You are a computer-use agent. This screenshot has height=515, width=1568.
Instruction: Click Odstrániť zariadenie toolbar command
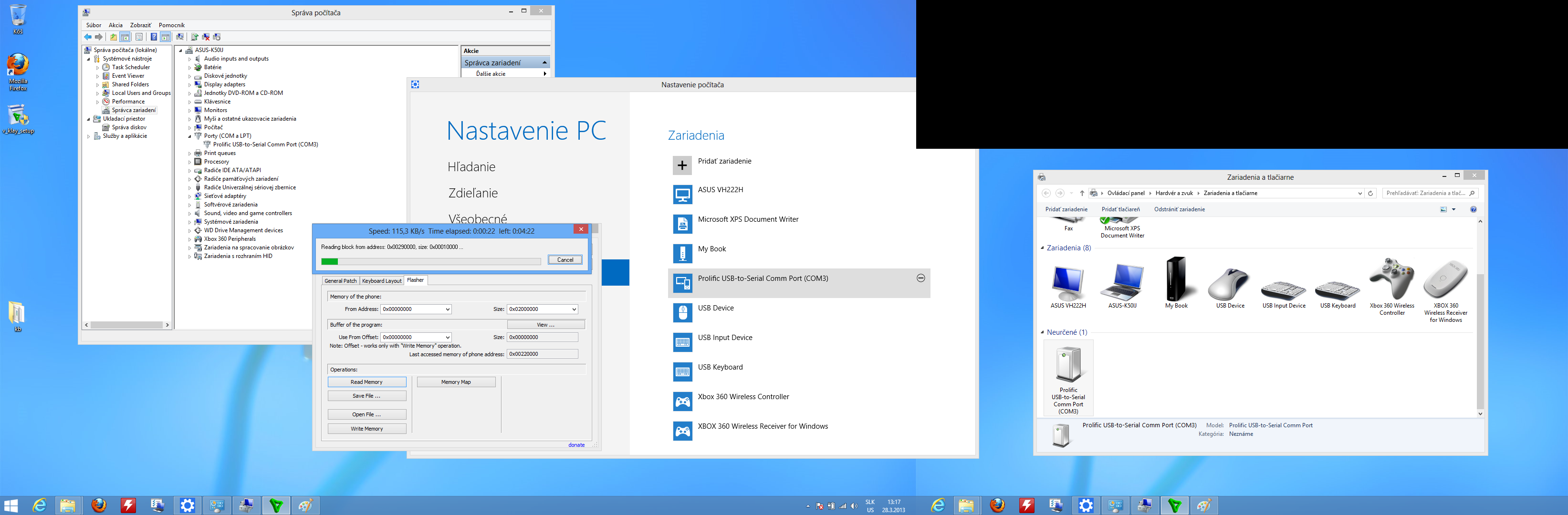[x=1180, y=209]
